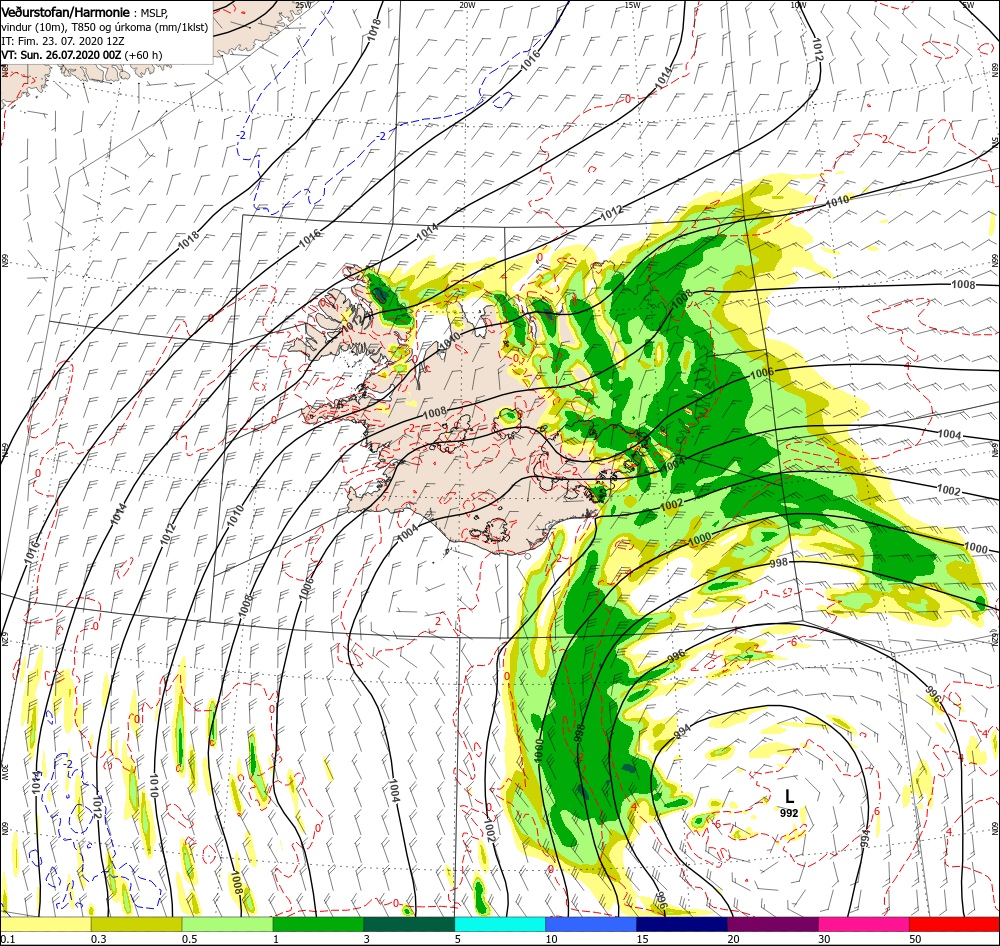Click the '0.3' legend scale value
The width and height of the screenshot is (1000, 946).
[99, 939]
